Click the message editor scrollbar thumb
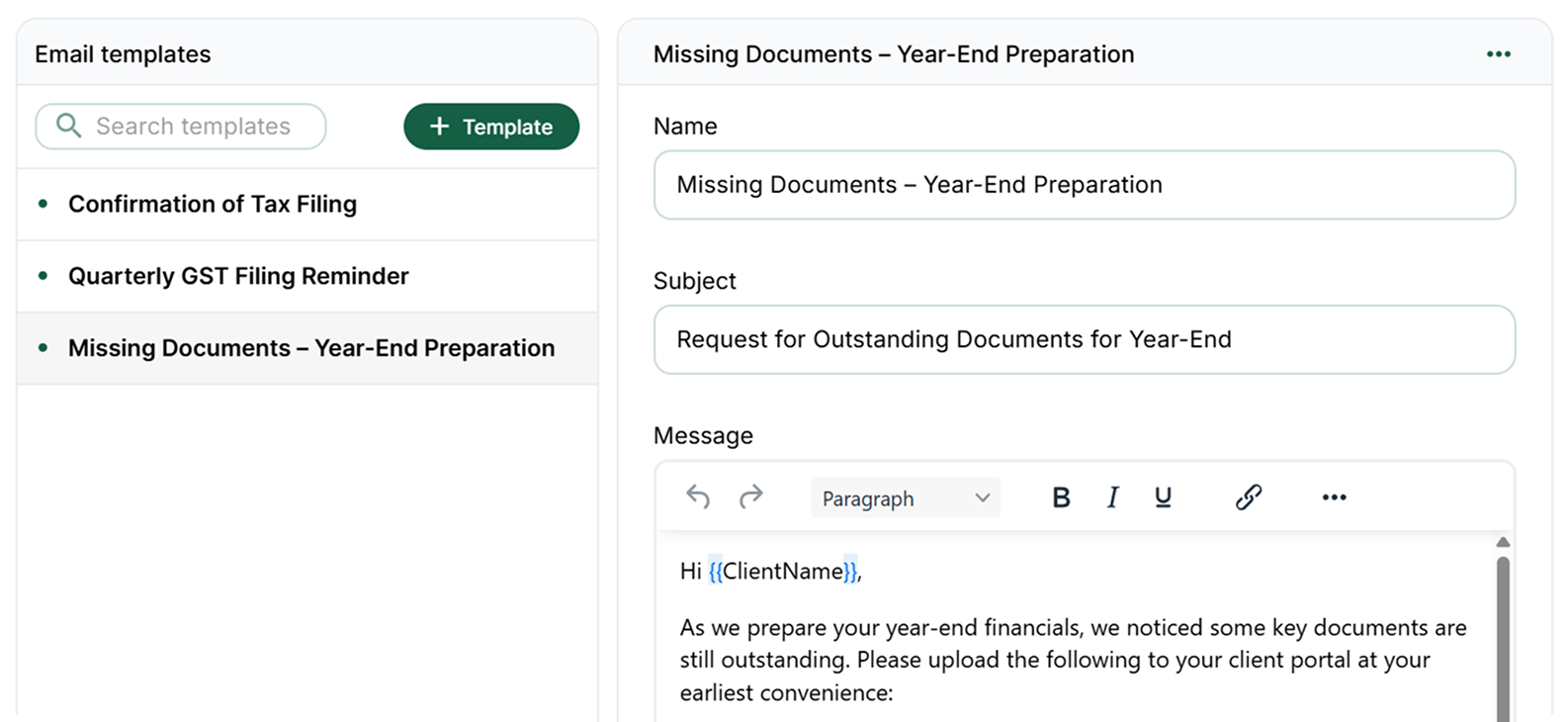Screen dimensions: 1568x722 [1503, 633]
